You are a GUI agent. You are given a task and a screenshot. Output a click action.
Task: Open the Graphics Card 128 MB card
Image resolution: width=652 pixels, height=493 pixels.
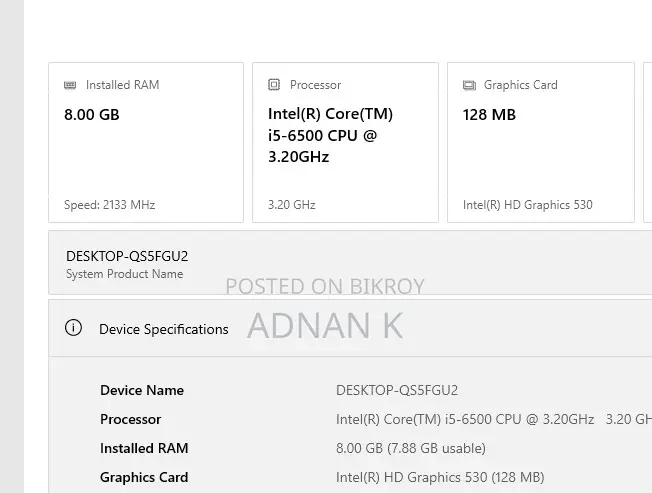pos(541,143)
